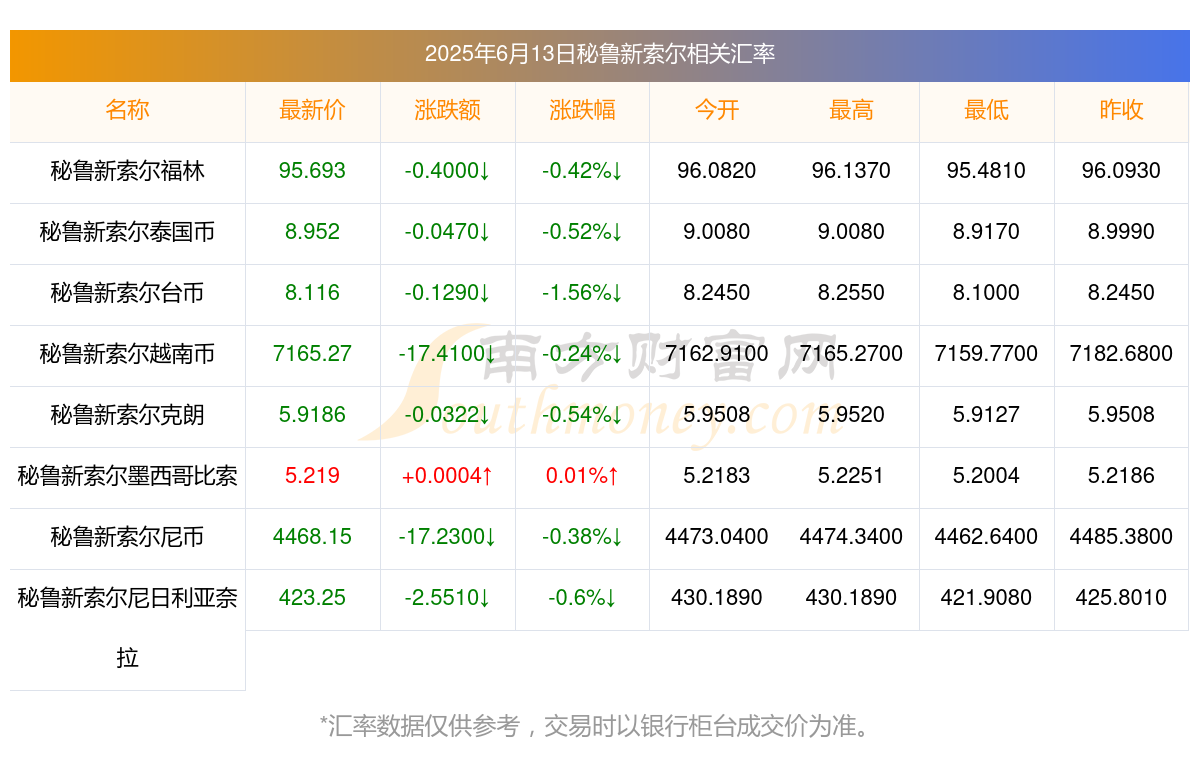Select the 涨跌幅 column header
Image resolution: width=1200 pixels, height=757 pixels.
582,110
